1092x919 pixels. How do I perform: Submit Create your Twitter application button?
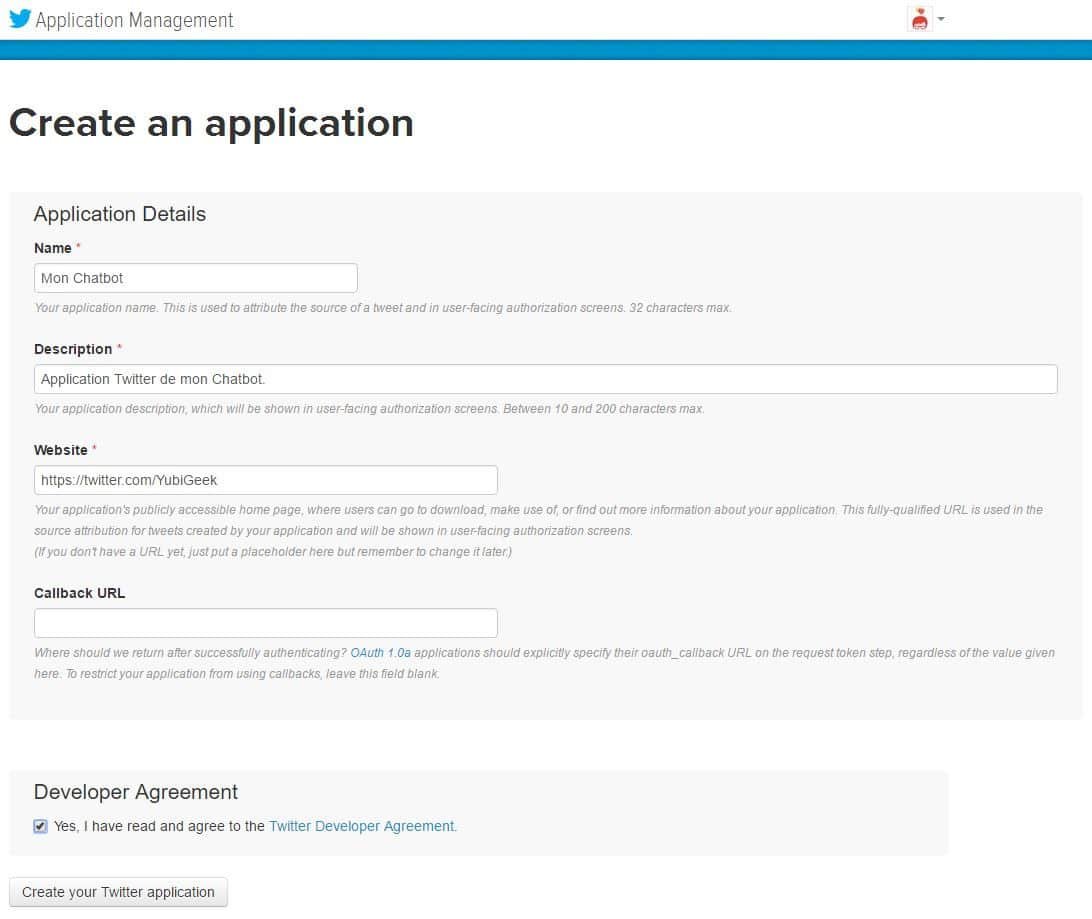pos(118,892)
